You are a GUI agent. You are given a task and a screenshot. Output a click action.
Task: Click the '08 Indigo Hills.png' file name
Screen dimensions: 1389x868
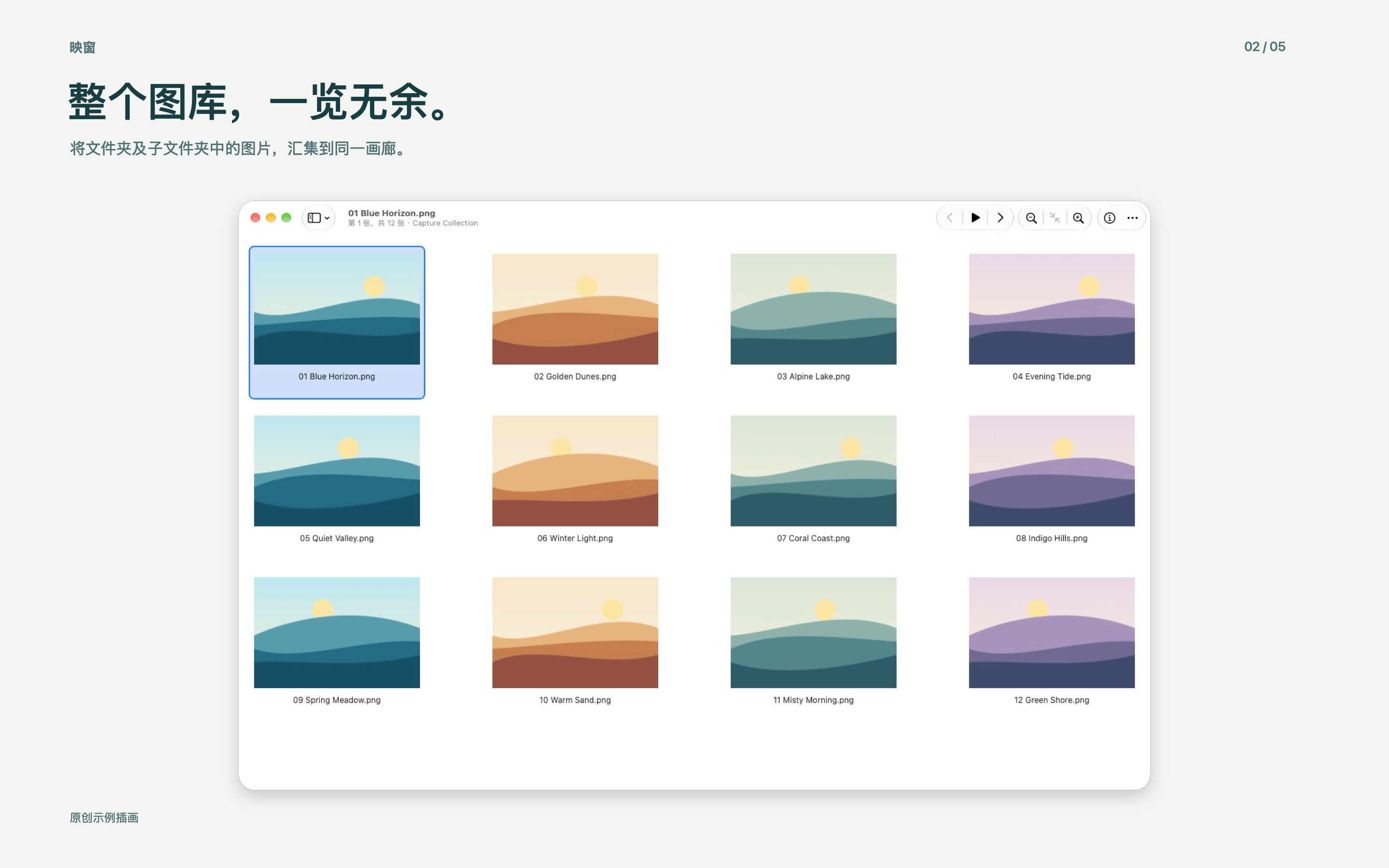point(1051,539)
